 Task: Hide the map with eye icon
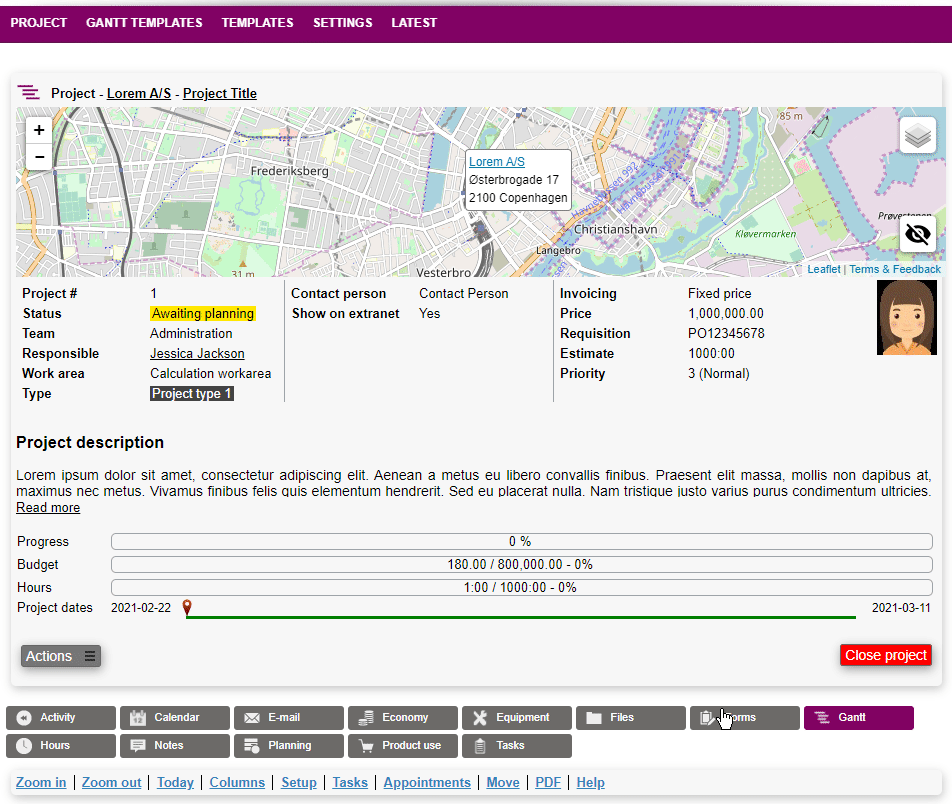917,235
